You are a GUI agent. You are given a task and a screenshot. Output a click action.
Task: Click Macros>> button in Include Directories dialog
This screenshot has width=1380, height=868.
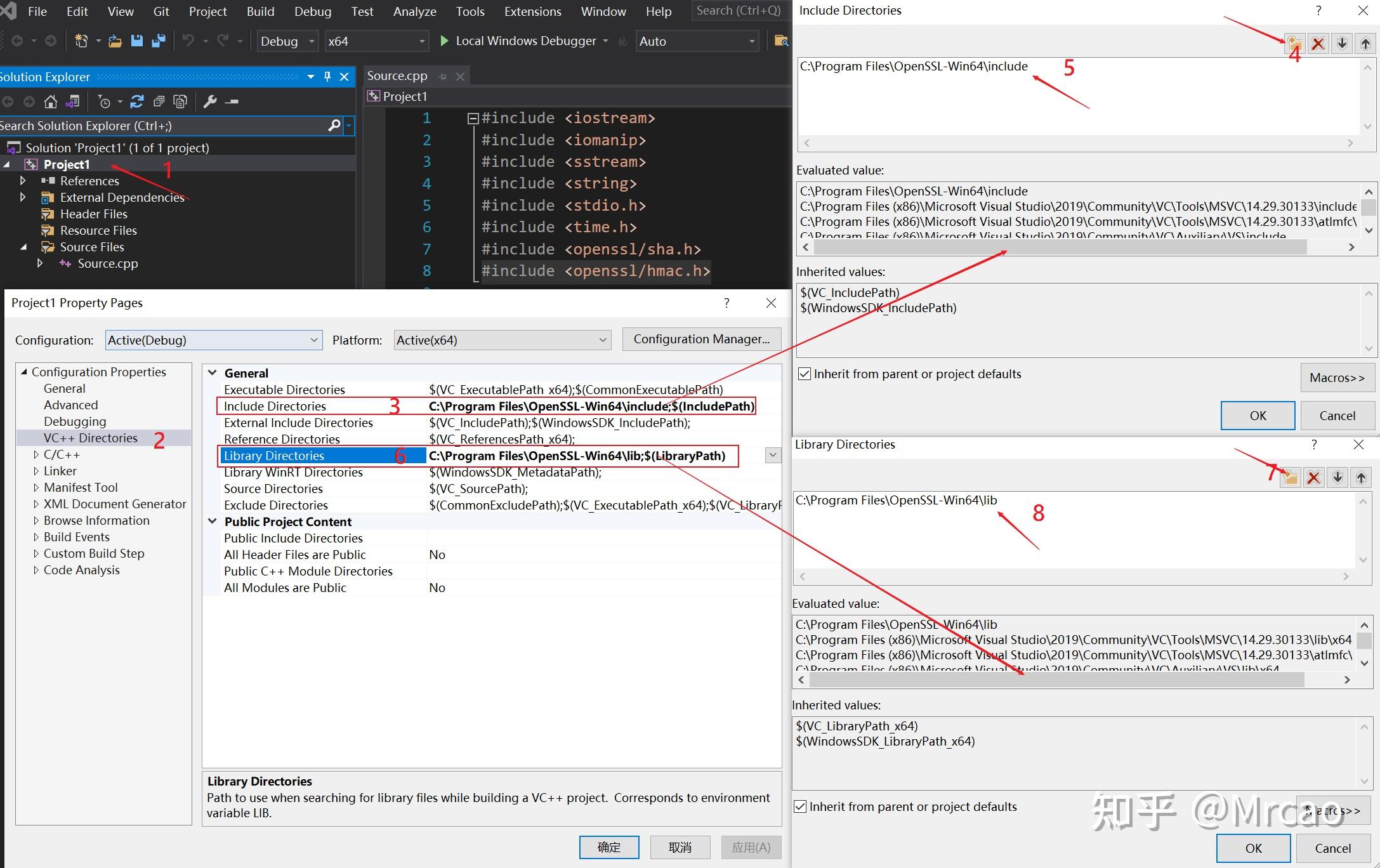(x=1337, y=378)
